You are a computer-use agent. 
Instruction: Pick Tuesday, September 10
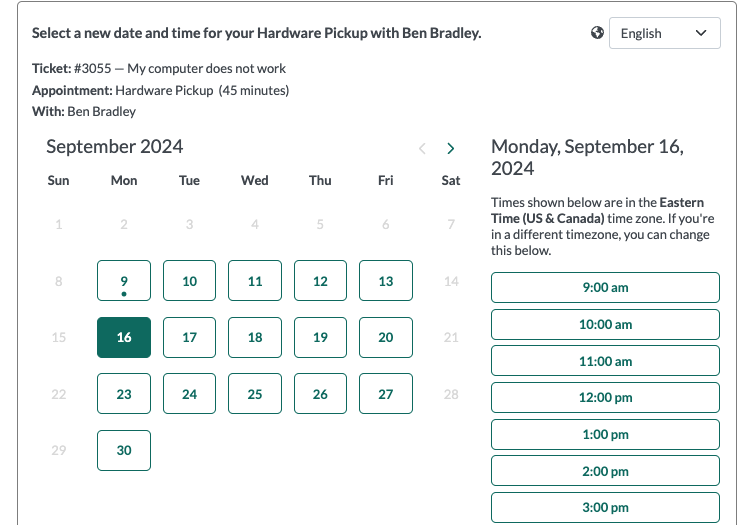189,281
